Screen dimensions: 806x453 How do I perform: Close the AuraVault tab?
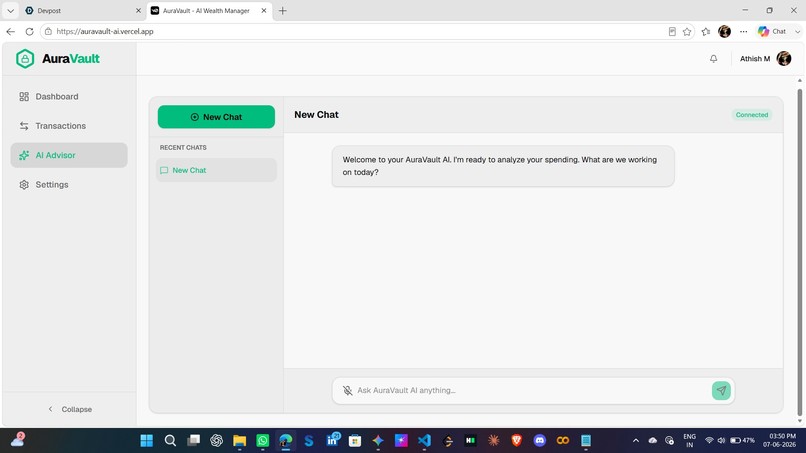[x=264, y=10]
